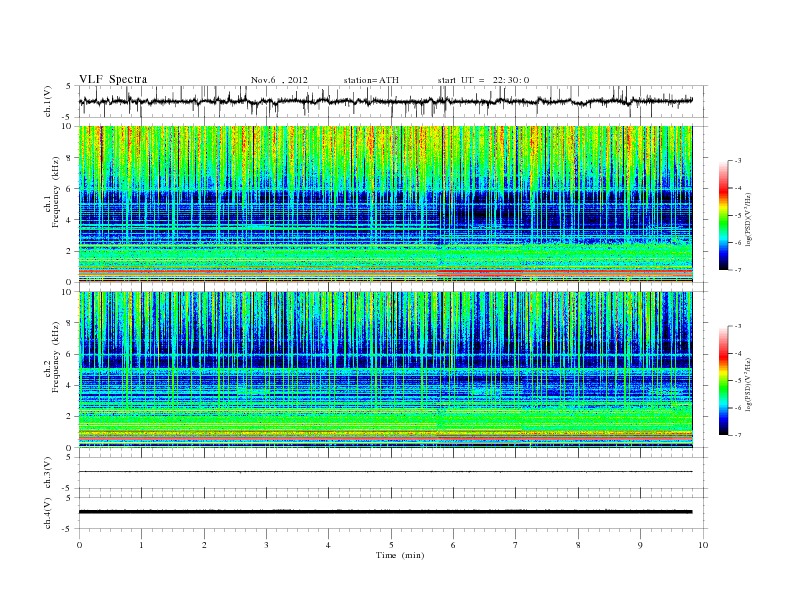Click tick label "5" on the time axis
The width and height of the screenshot is (792, 612).
(391, 545)
